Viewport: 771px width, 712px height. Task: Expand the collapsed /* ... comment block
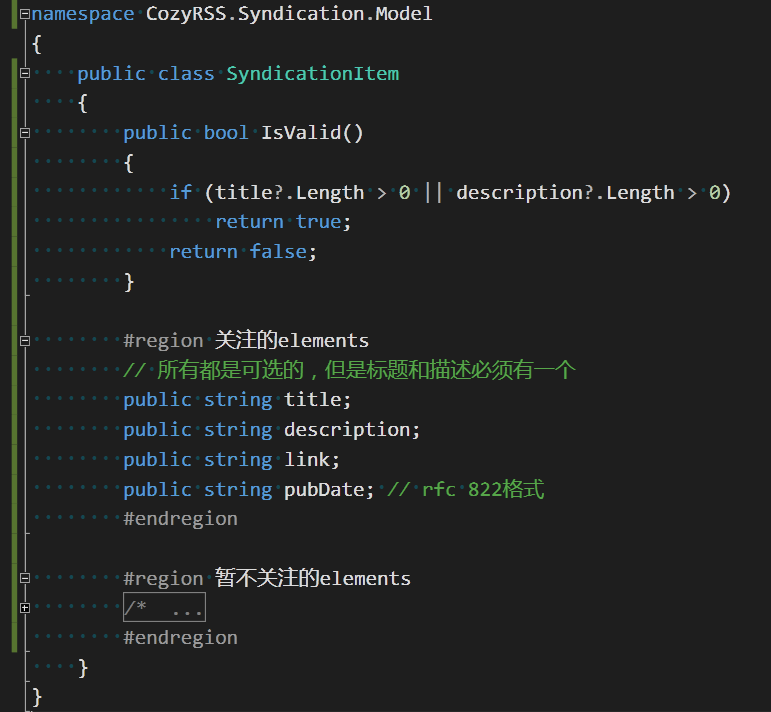(25, 608)
